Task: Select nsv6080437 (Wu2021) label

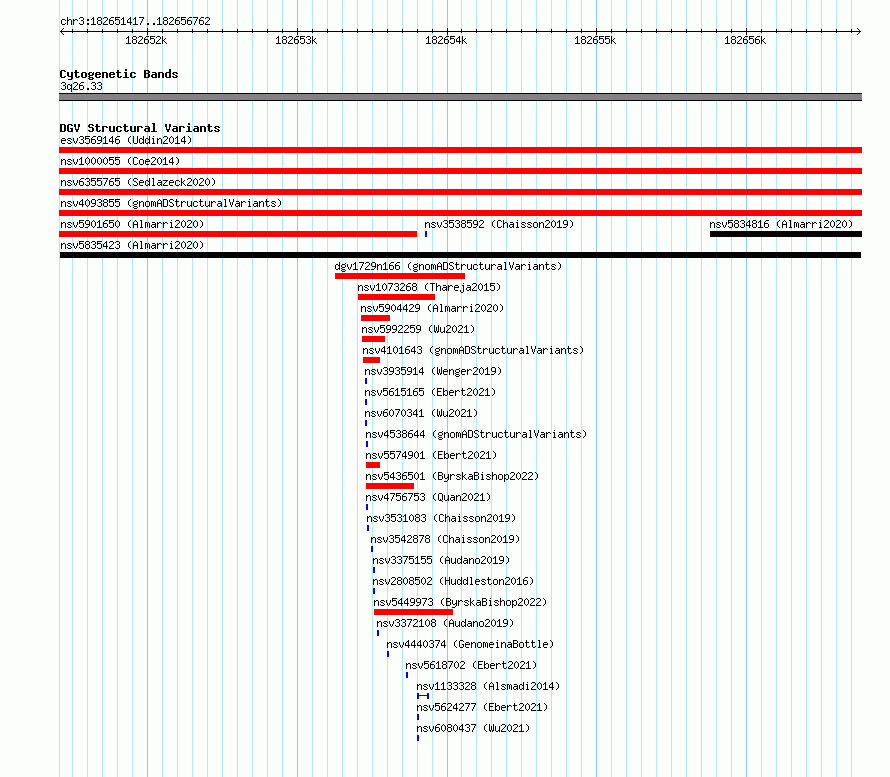Action: 473,728
